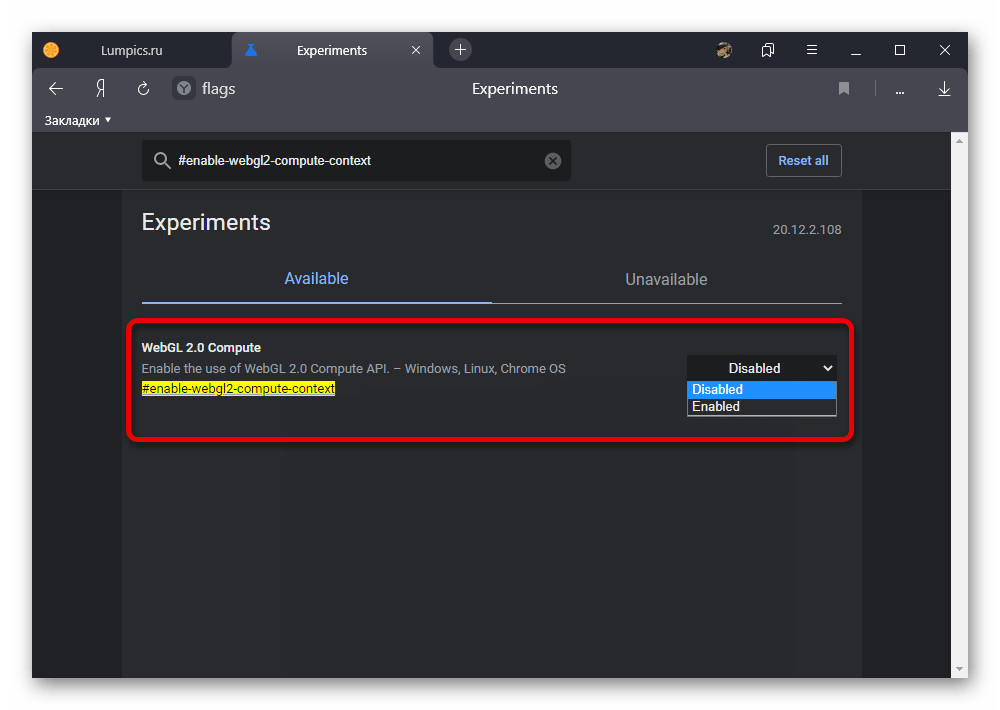The image size is (1000, 710).
Task: Open the browser hamburger menu
Action: [x=812, y=50]
